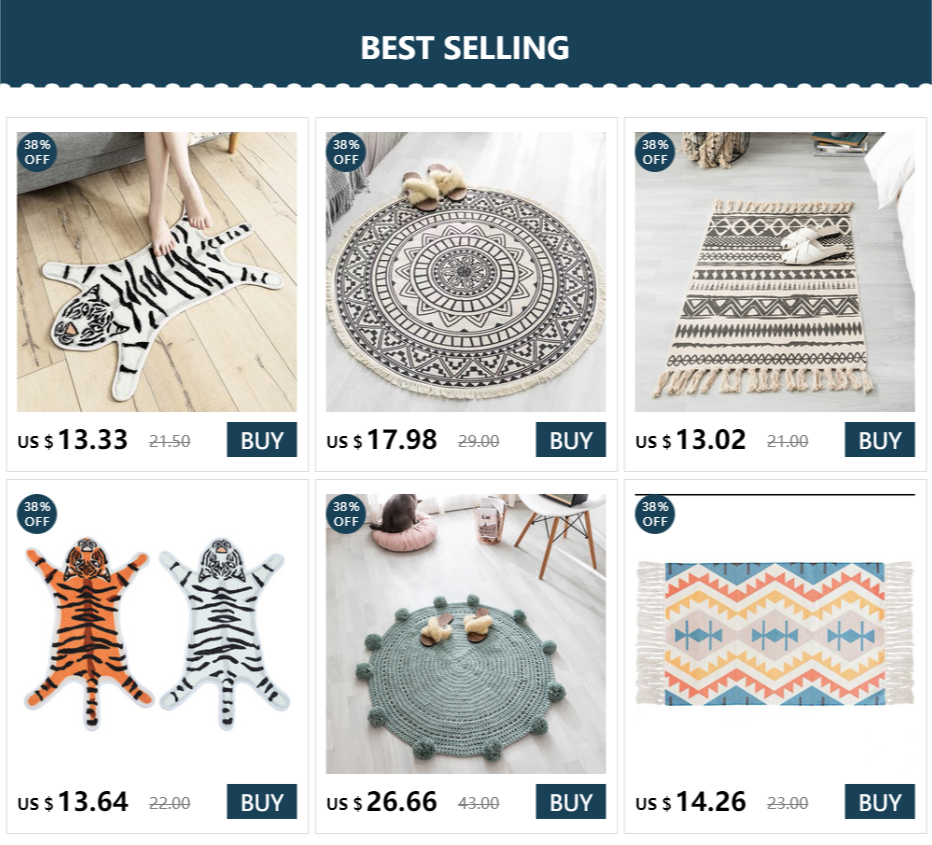Click the BEST SELLING header banner
The height and width of the screenshot is (845, 932).
tap(465, 47)
